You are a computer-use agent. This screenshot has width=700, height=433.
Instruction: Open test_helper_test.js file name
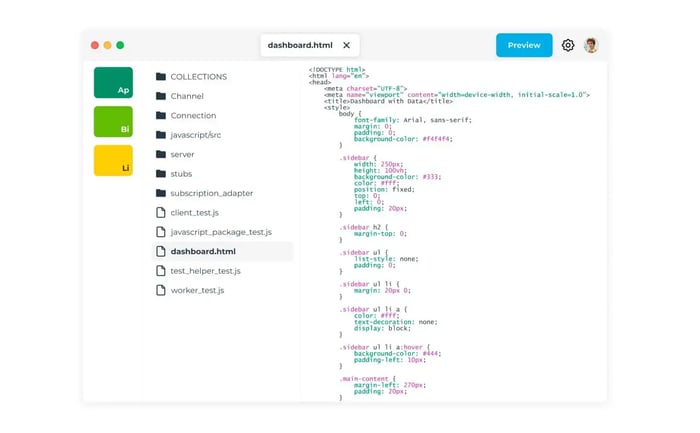(x=205, y=271)
